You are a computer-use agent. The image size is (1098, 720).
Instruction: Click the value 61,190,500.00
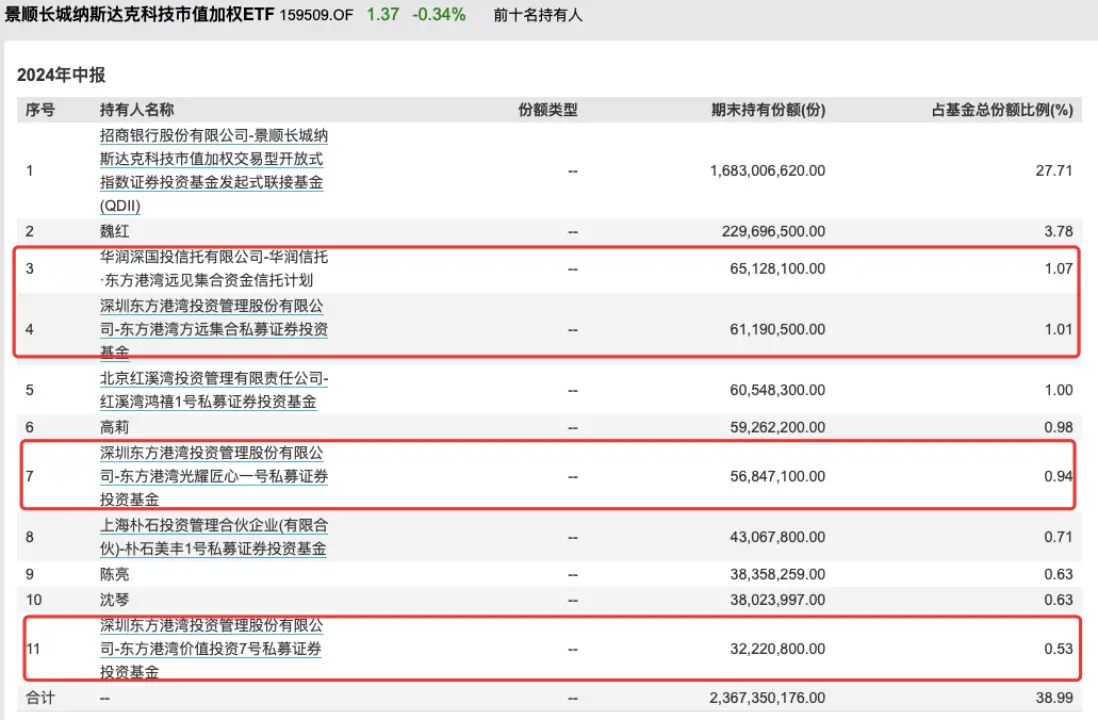(777, 328)
